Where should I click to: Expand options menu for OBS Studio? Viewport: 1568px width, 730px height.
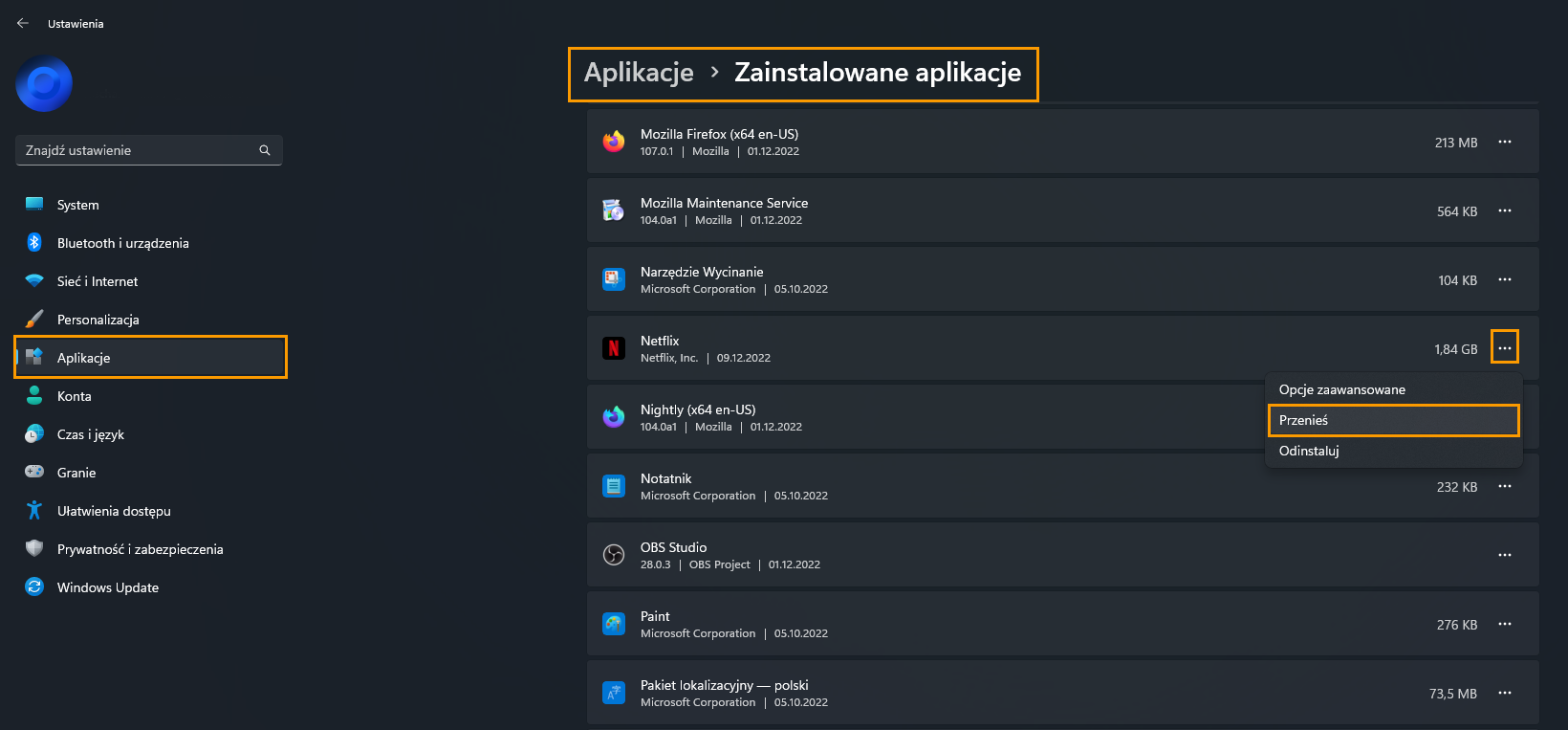[1505, 555]
